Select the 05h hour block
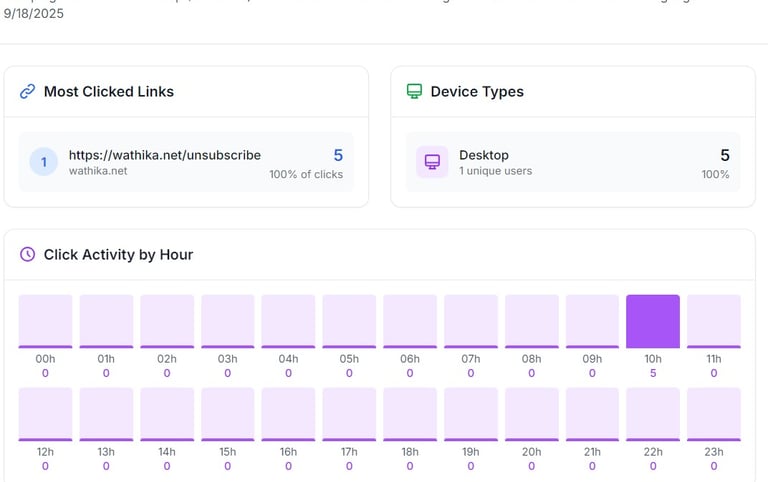This screenshot has height=482, width=768. click(x=349, y=321)
